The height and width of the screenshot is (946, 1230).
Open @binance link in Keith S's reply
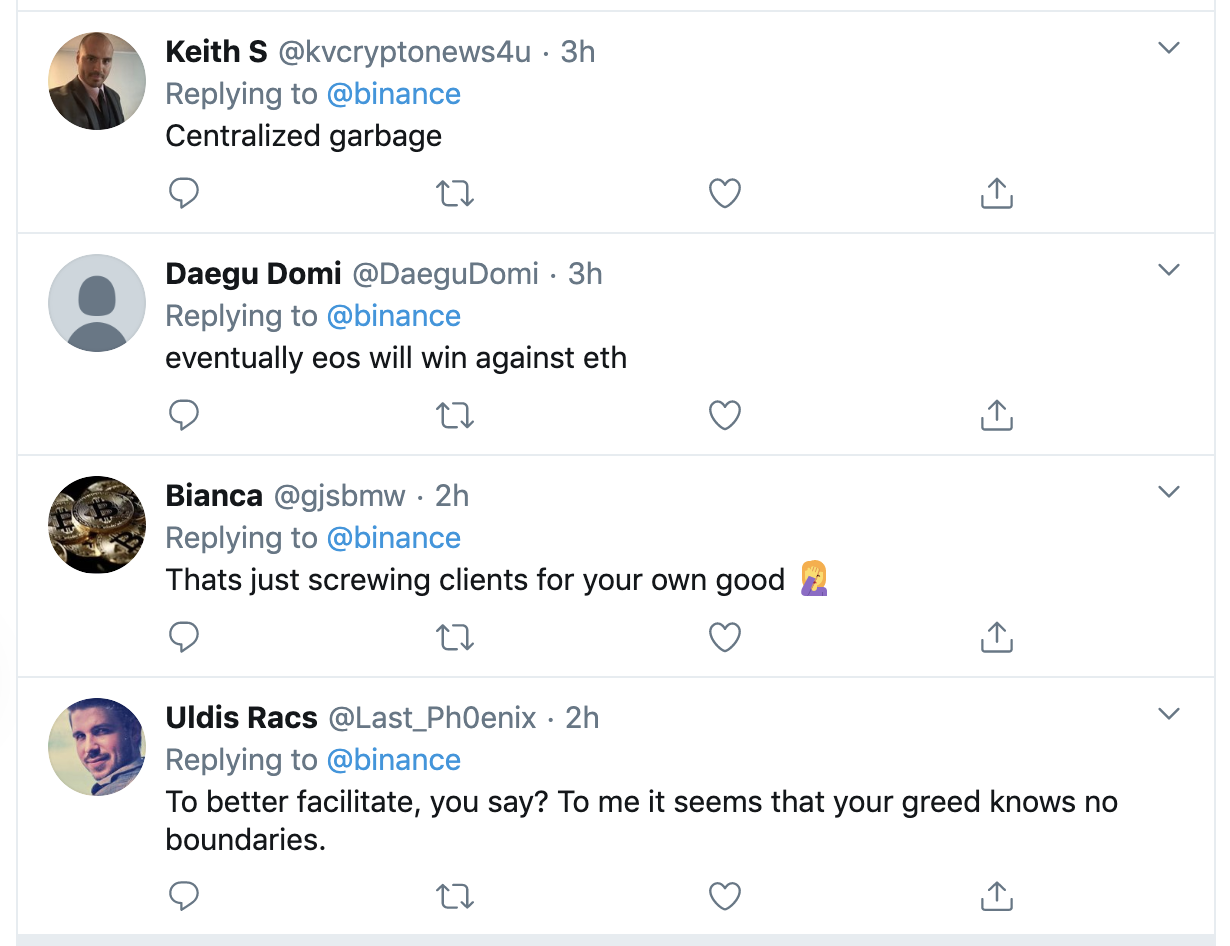[393, 94]
